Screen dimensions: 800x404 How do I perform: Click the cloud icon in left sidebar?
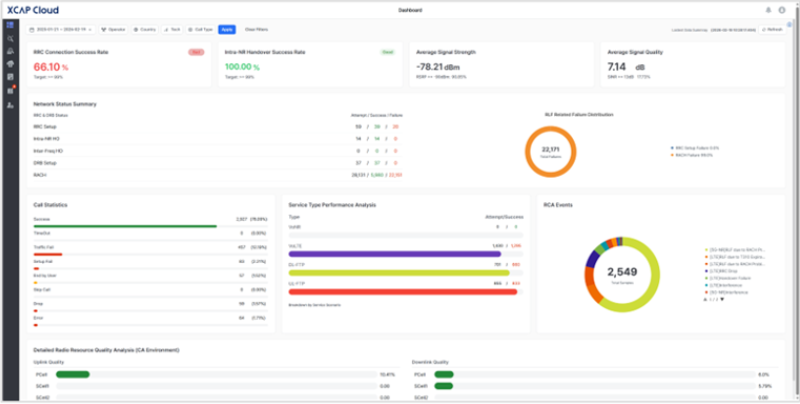pos(10,64)
